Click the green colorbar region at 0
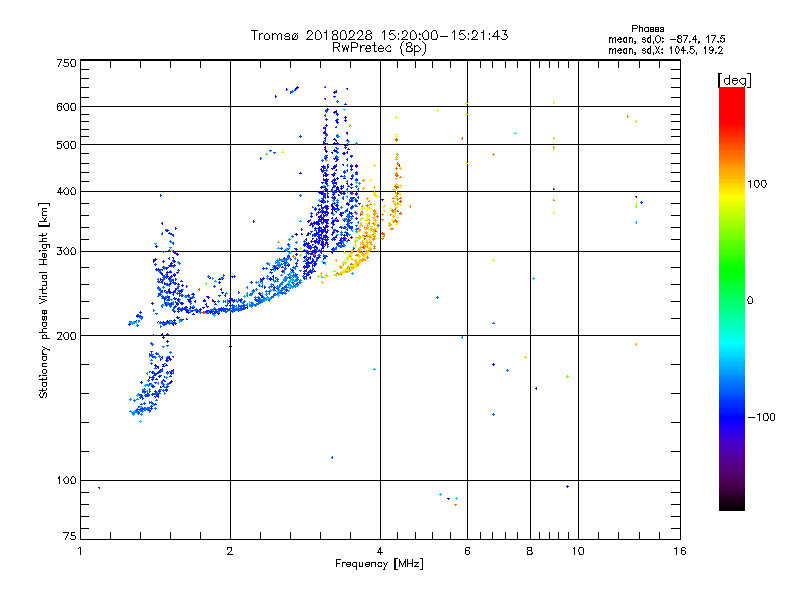The height and width of the screenshot is (600, 800). point(732,300)
